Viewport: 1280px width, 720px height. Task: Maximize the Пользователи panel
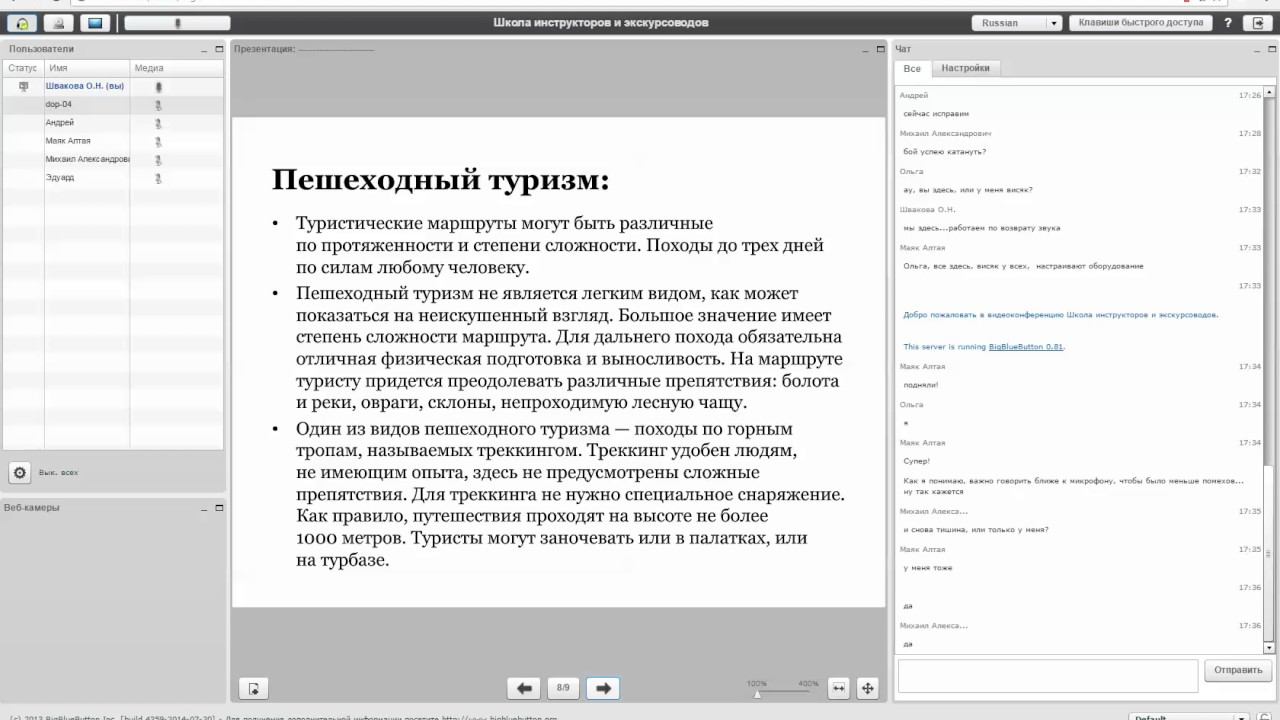coord(219,48)
